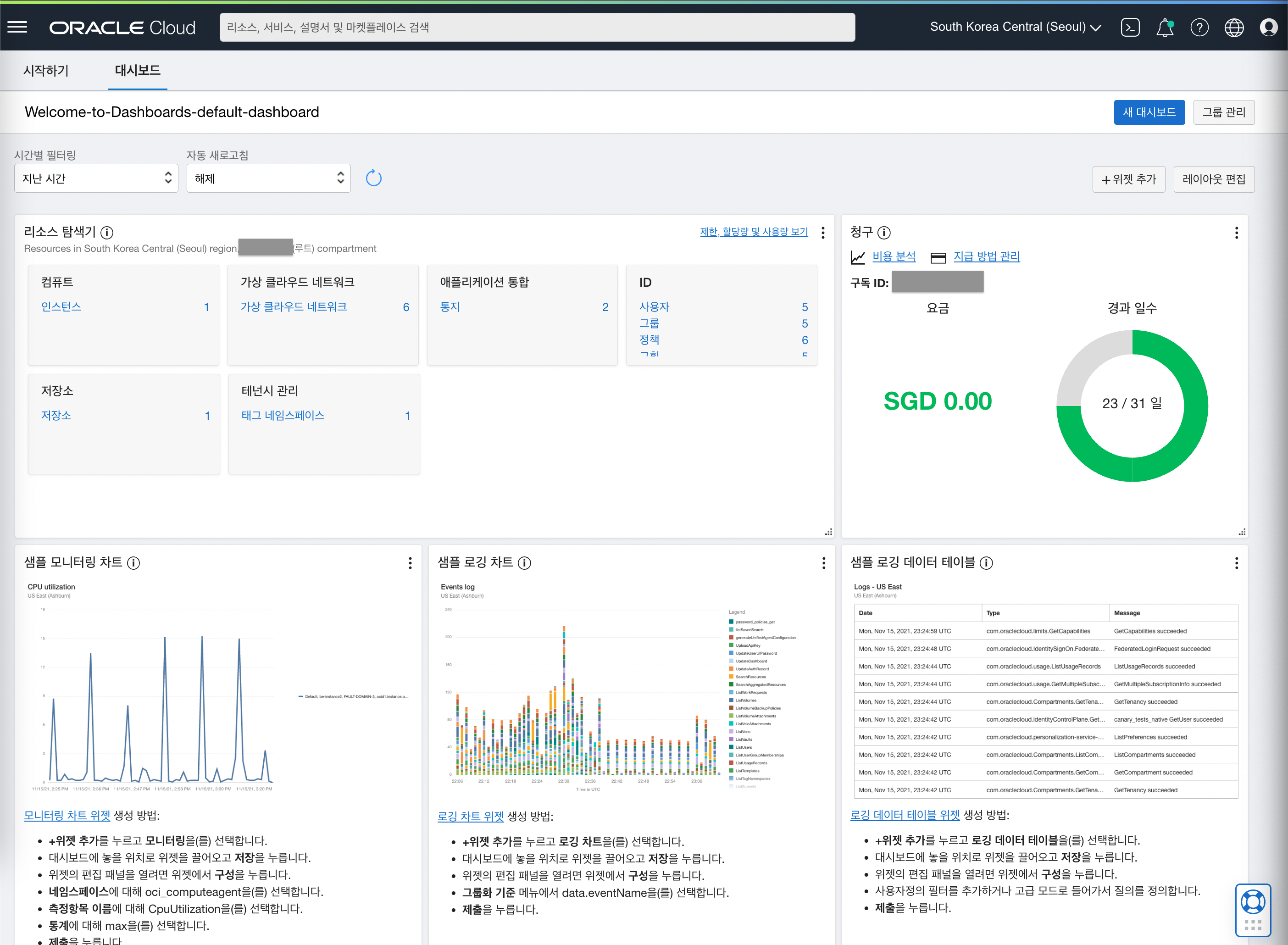Open the 태그 네임스페이스 link
Viewport: 1288px width, 945px height.
click(x=283, y=415)
